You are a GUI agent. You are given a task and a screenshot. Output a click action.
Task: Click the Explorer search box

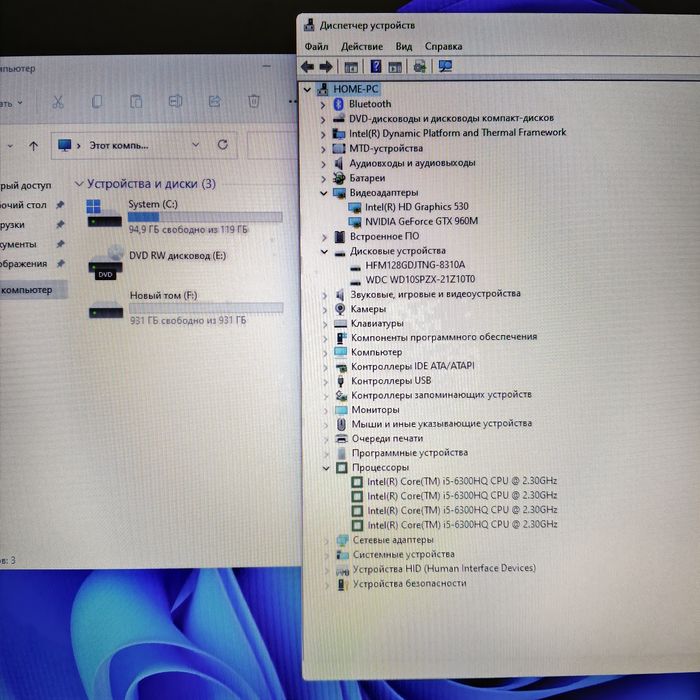coord(272,145)
